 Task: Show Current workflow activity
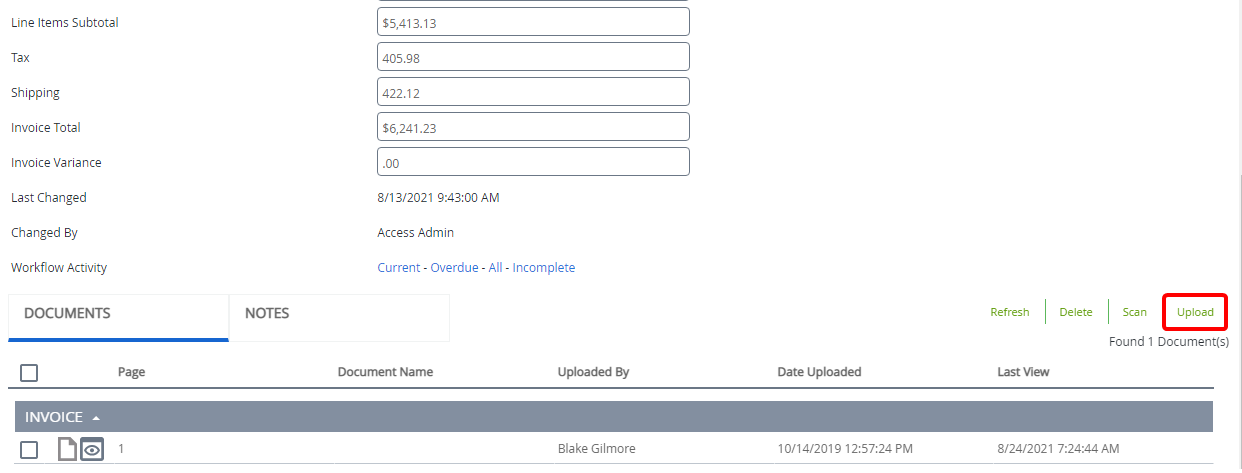point(398,268)
